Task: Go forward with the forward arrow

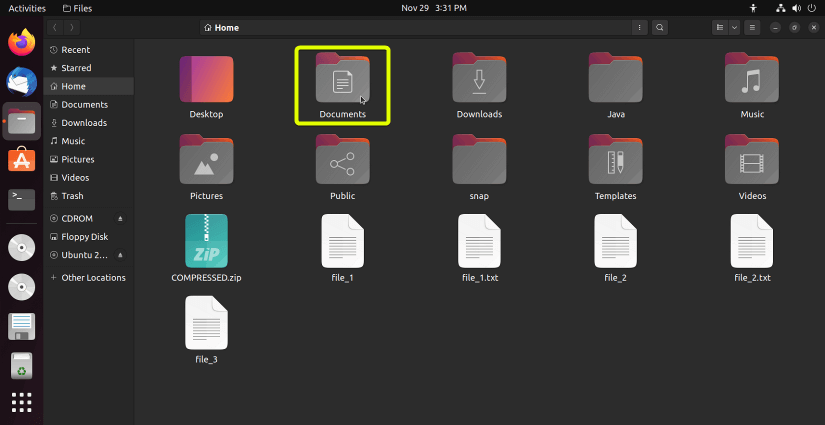Action: [72, 28]
